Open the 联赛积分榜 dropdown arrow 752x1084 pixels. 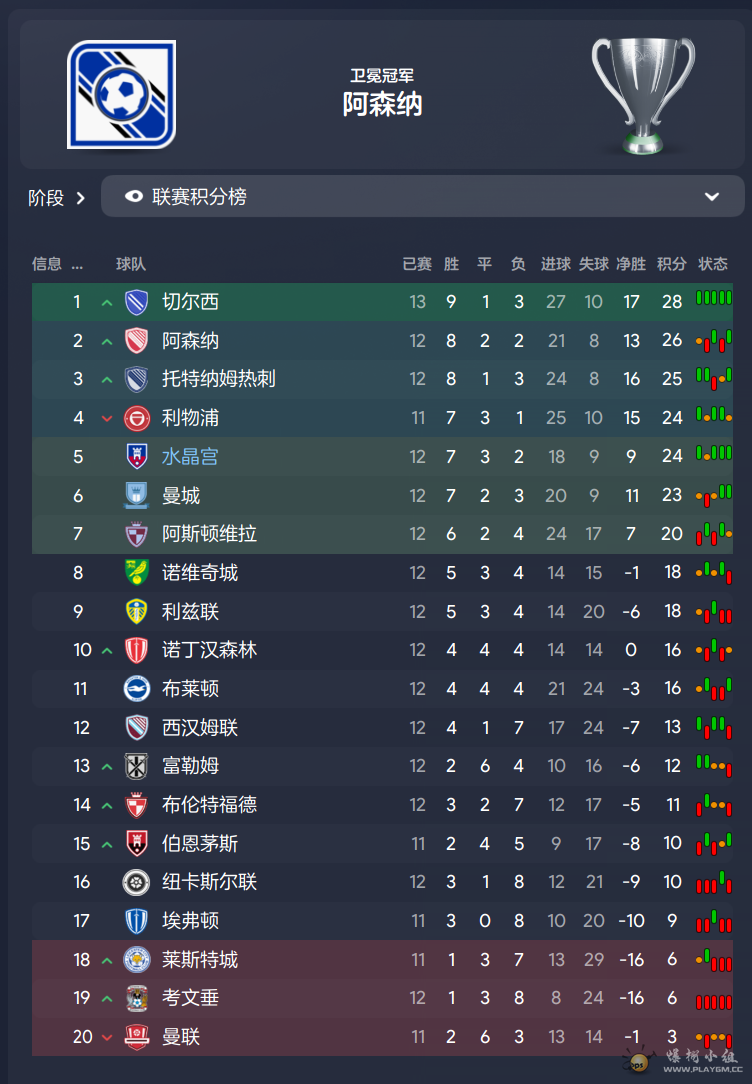(x=712, y=197)
